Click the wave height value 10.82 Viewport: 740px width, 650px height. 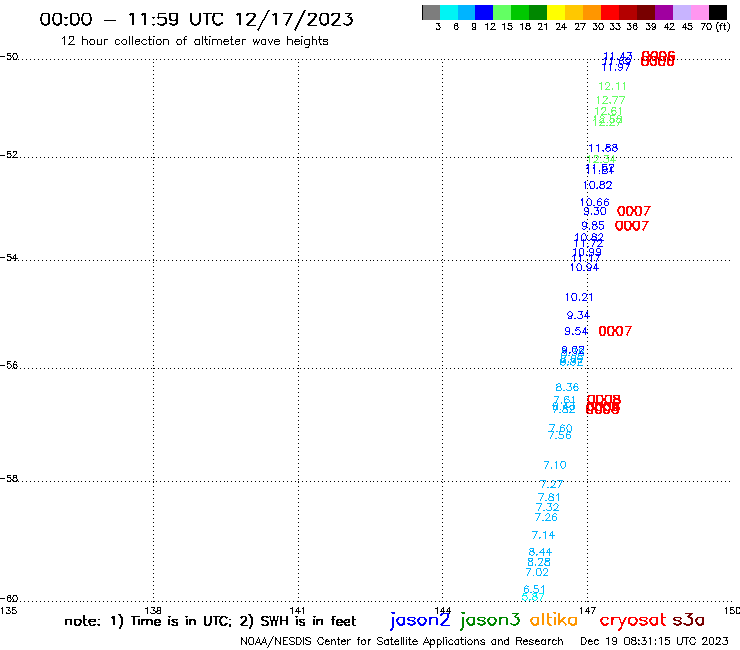point(598,185)
